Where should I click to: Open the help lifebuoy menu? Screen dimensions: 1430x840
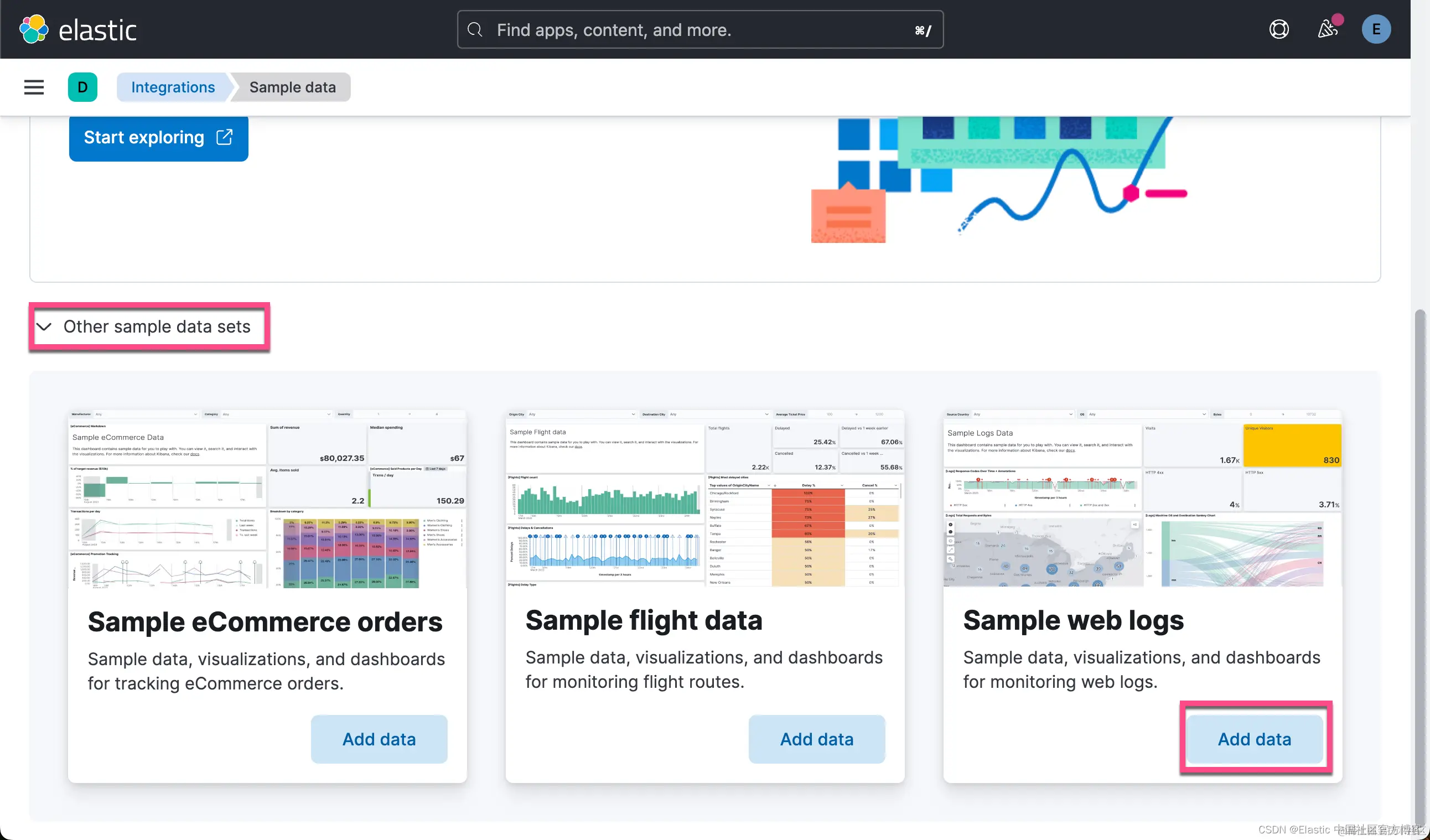click(x=1278, y=29)
